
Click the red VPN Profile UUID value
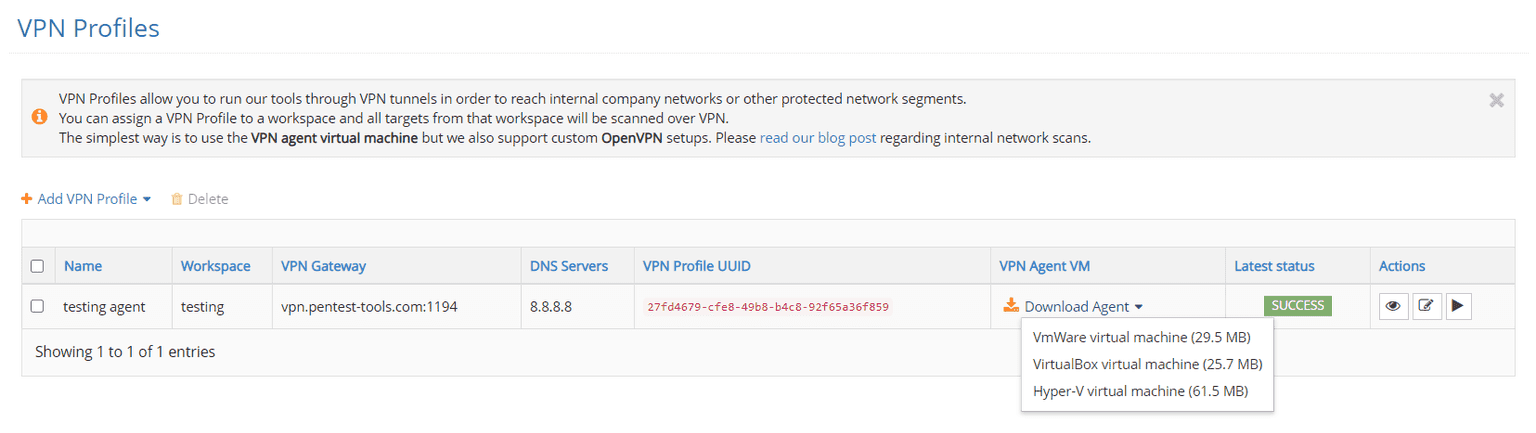pyautogui.click(x=767, y=307)
